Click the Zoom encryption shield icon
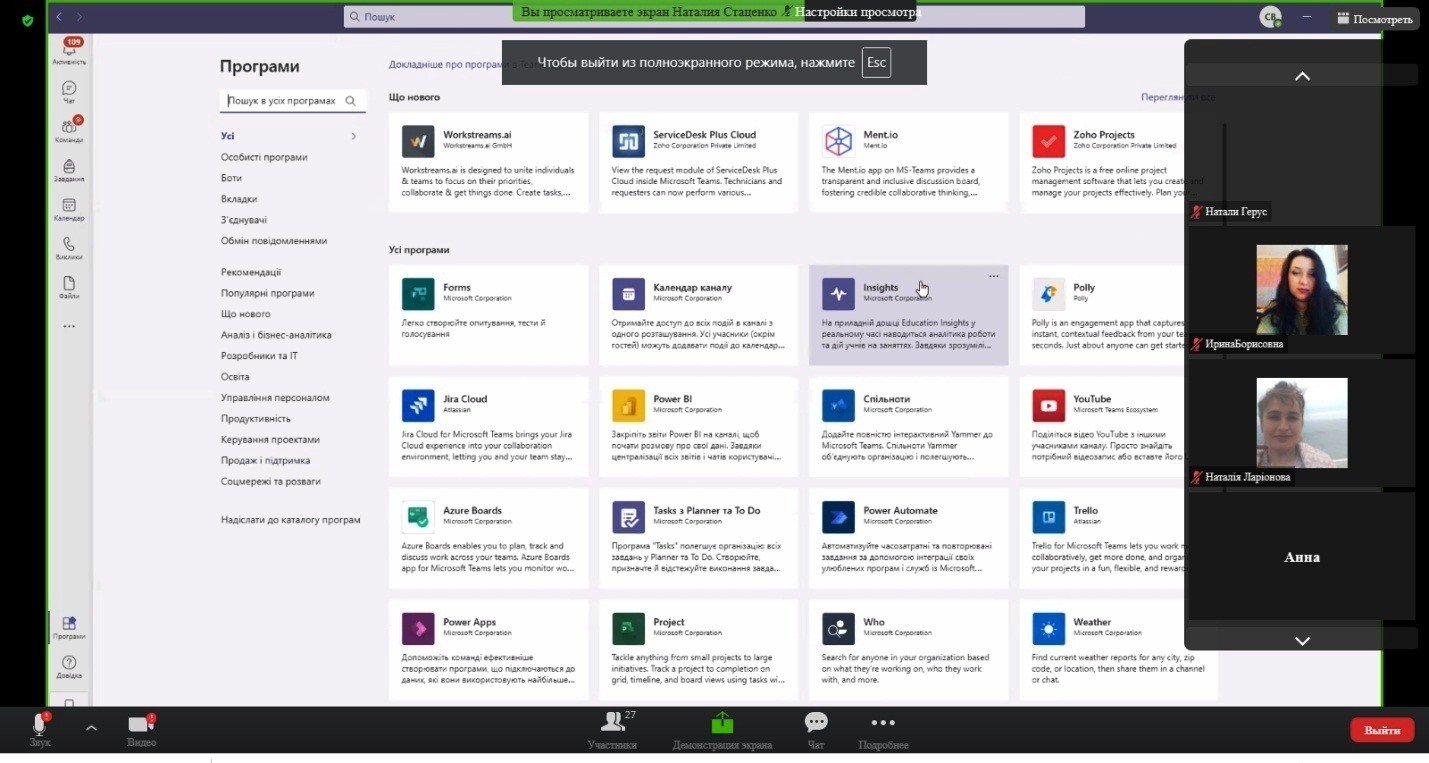 (27, 19)
